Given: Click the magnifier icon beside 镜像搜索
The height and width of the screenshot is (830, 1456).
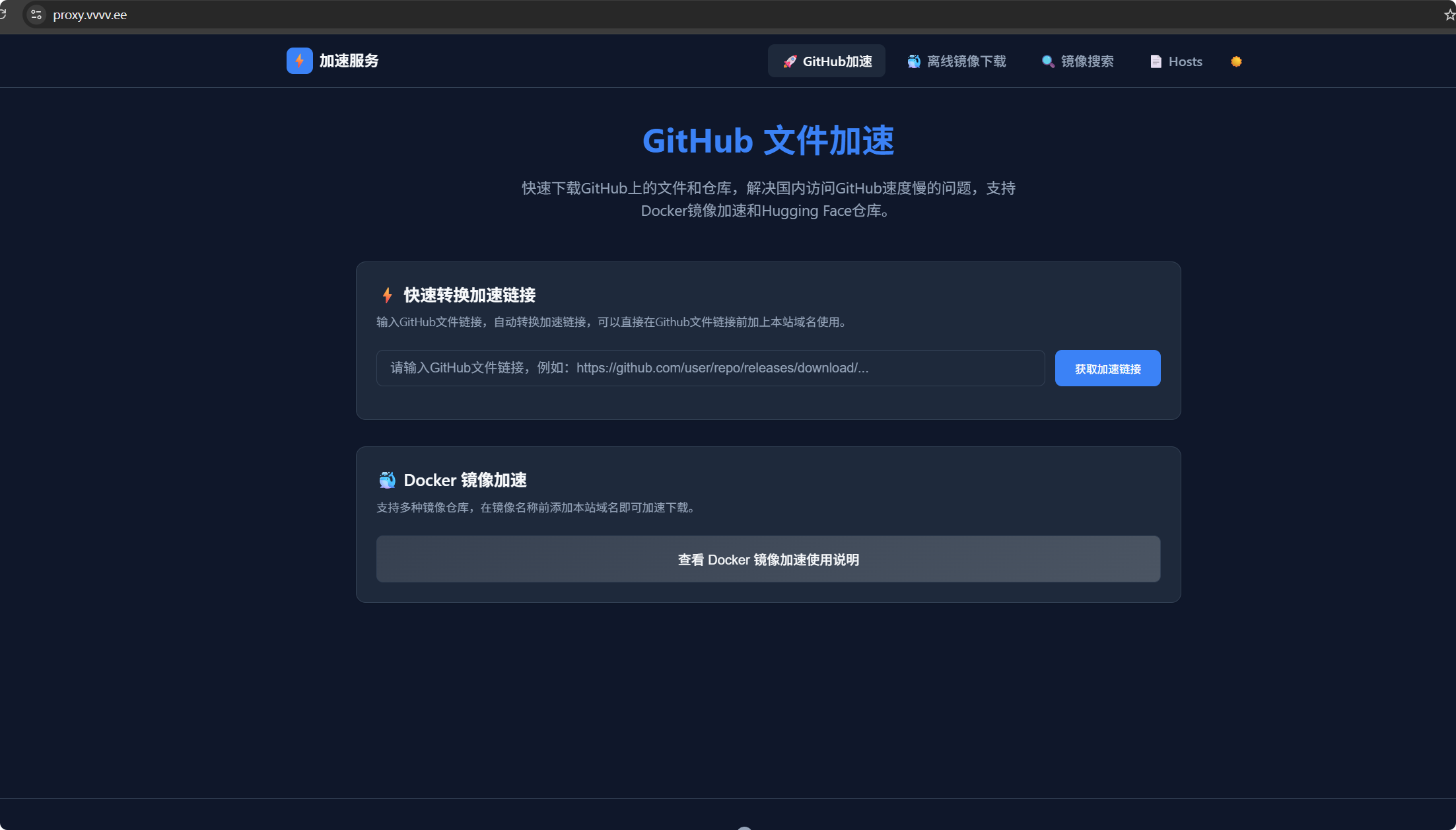Looking at the screenshot, I should click(1047, 61).
